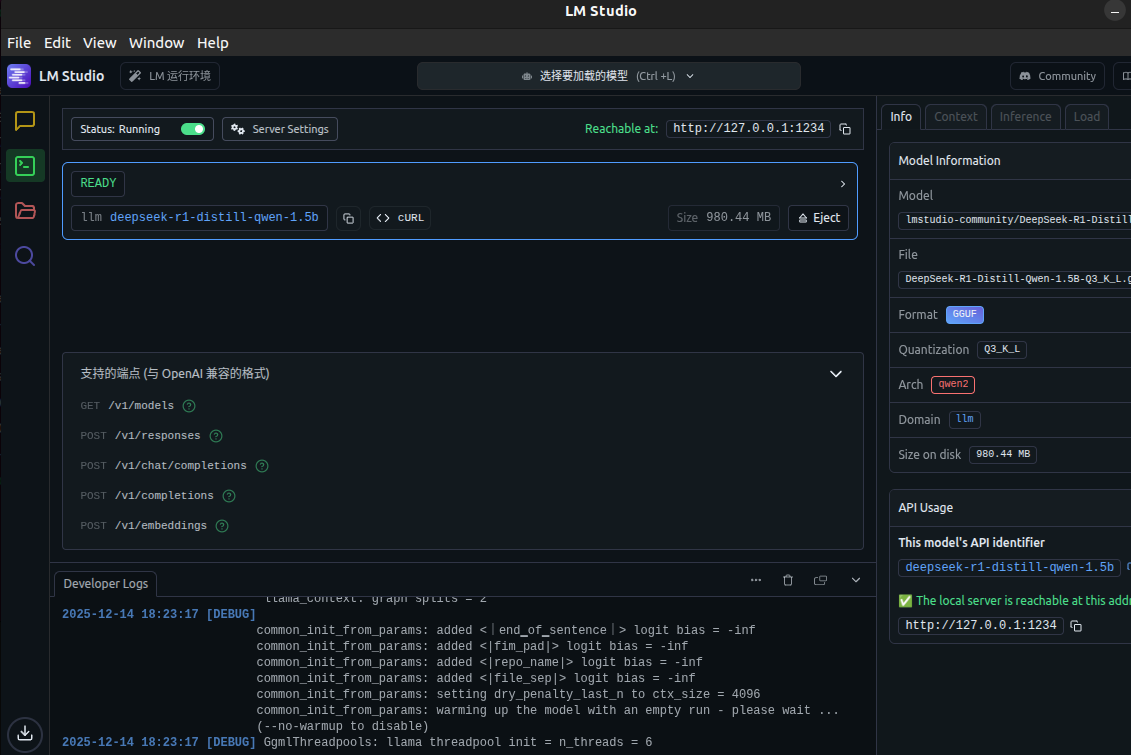Open Server Settings

click(x=280, y=129)
